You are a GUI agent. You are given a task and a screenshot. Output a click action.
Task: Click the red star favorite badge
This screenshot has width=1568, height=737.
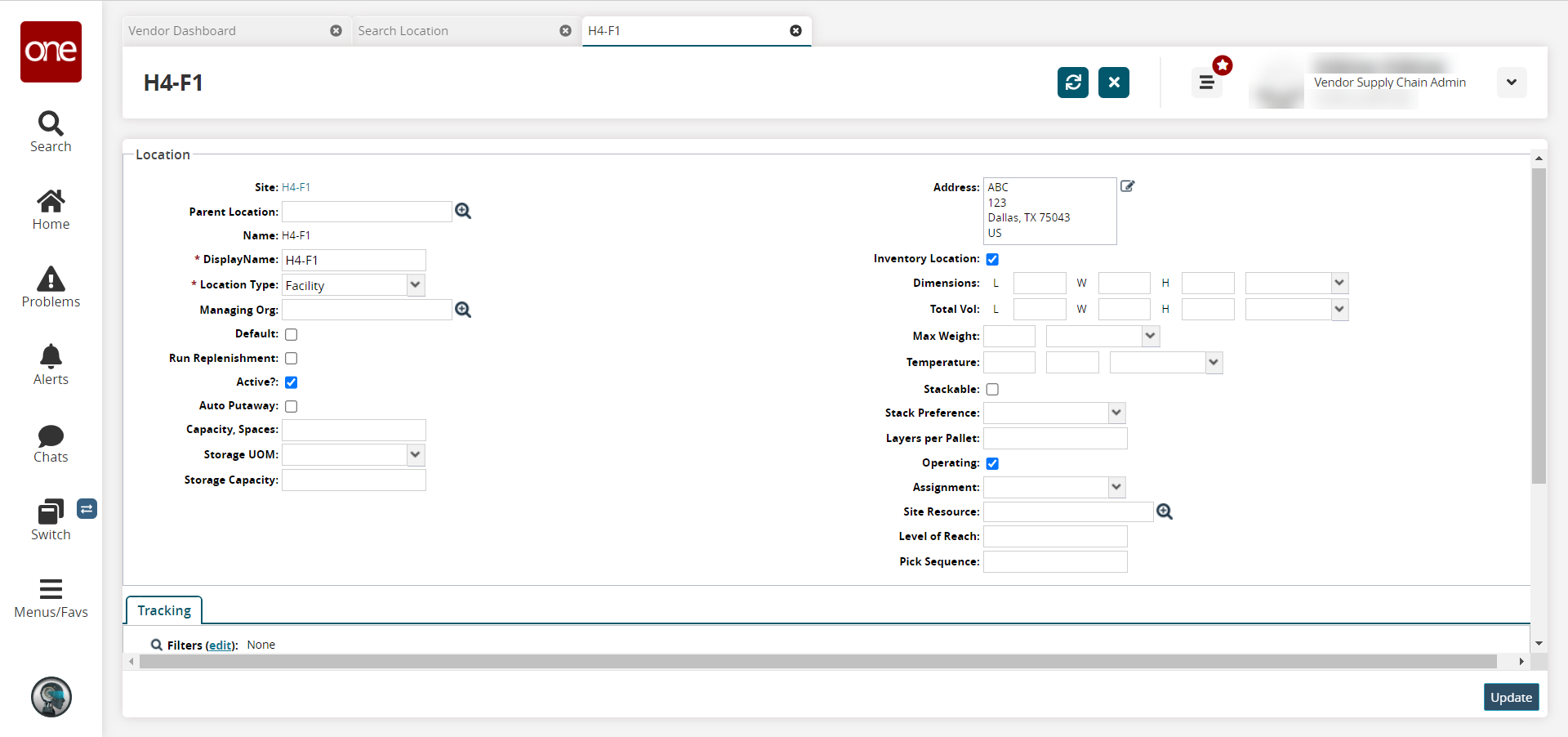(1223, 65)
